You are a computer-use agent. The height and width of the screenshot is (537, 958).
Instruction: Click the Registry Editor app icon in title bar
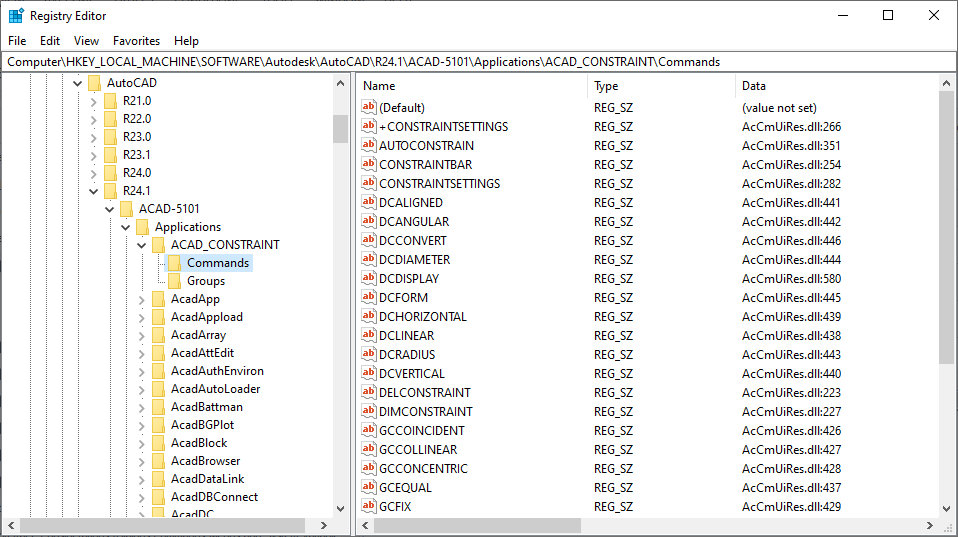16,15
